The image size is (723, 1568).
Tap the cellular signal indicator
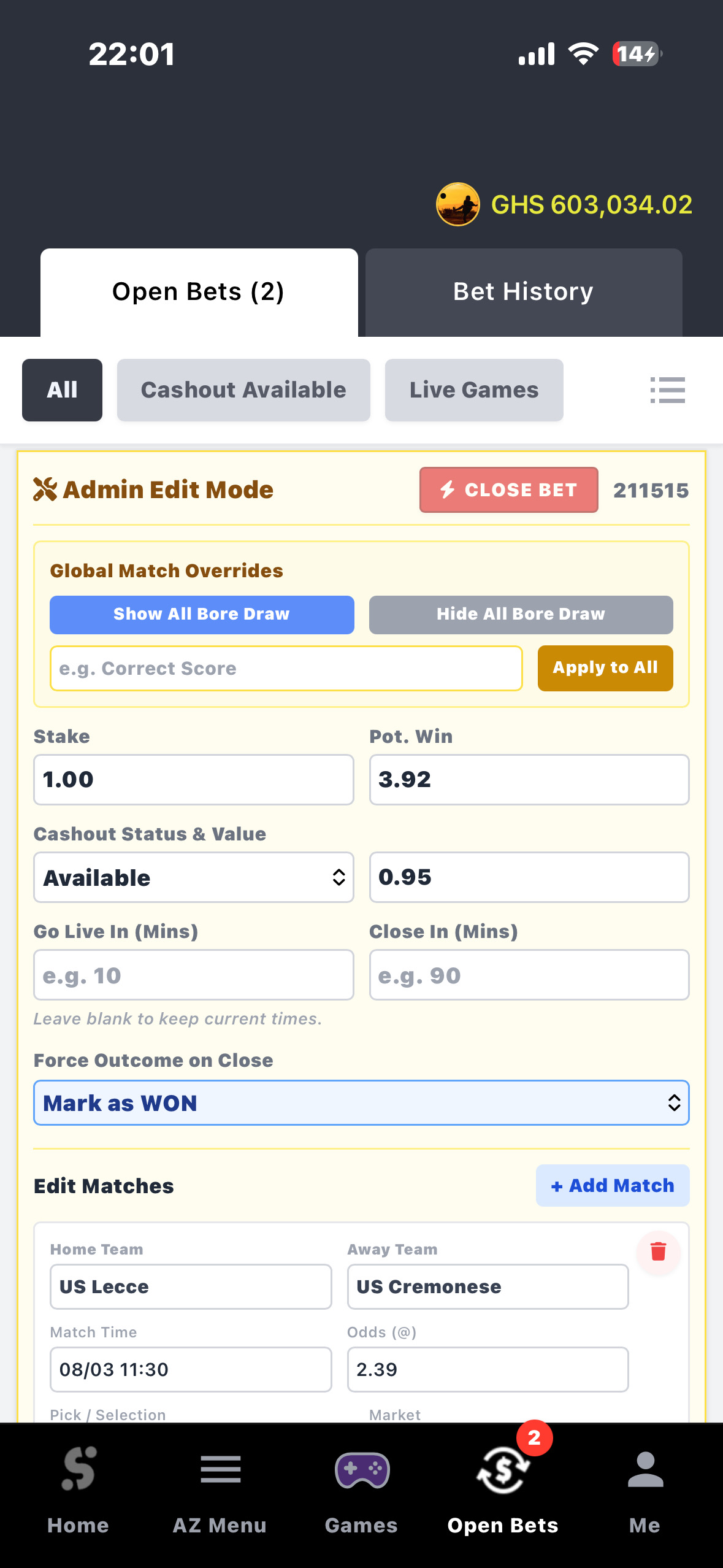point(537,54)
